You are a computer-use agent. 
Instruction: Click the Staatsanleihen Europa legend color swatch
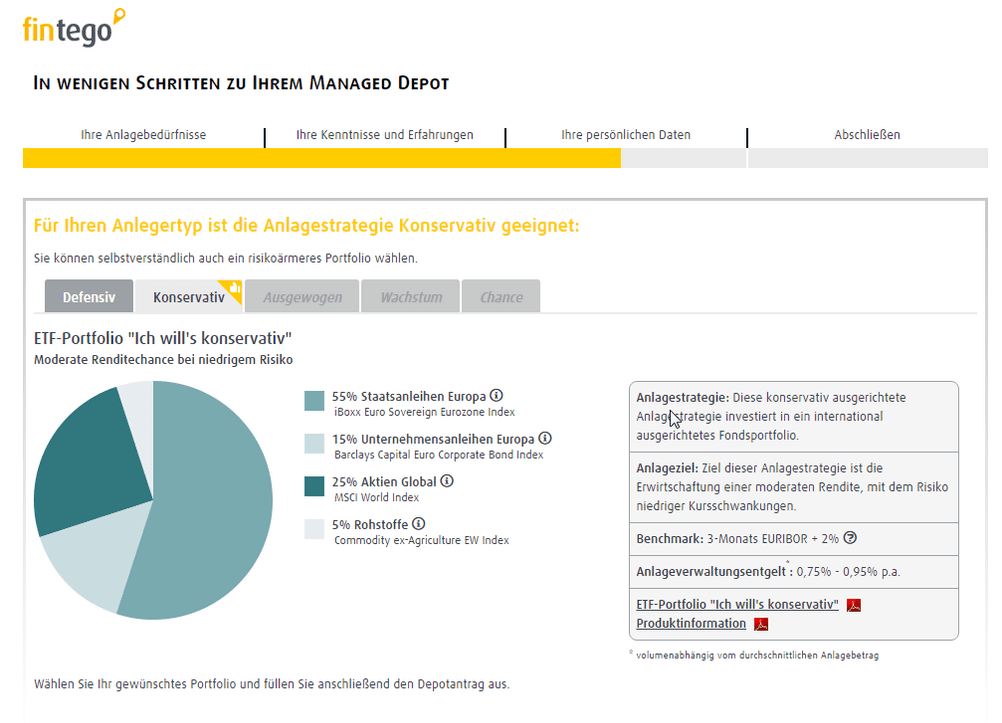314,401
